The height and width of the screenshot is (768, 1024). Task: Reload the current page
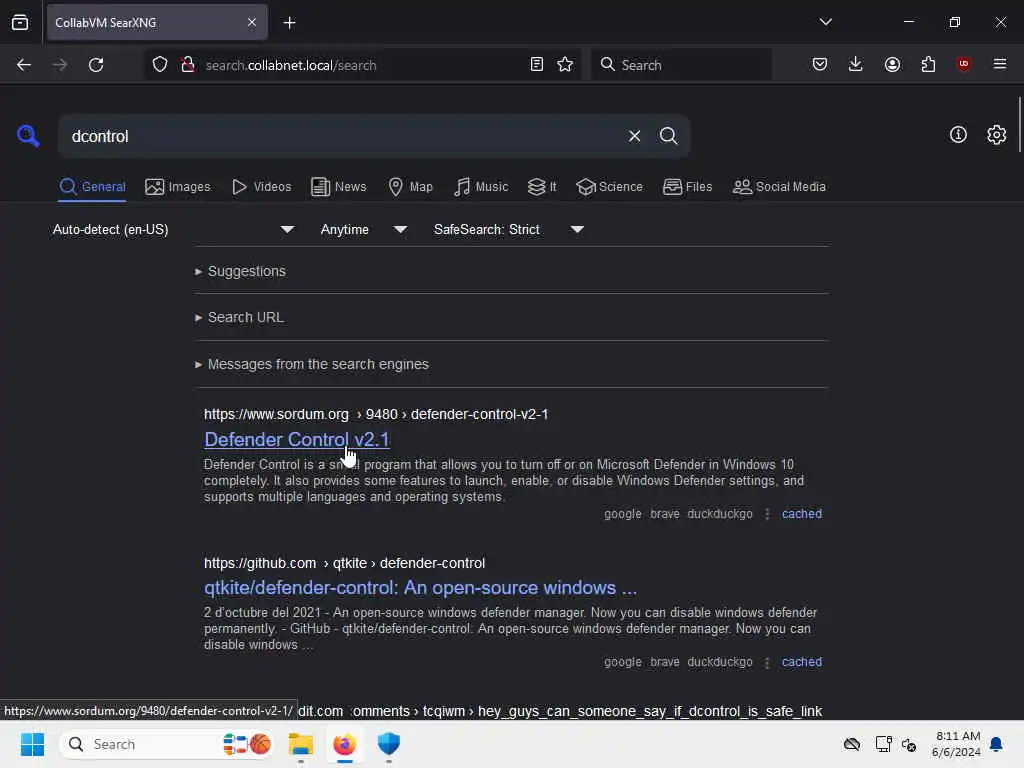click(x=96, y=65)
